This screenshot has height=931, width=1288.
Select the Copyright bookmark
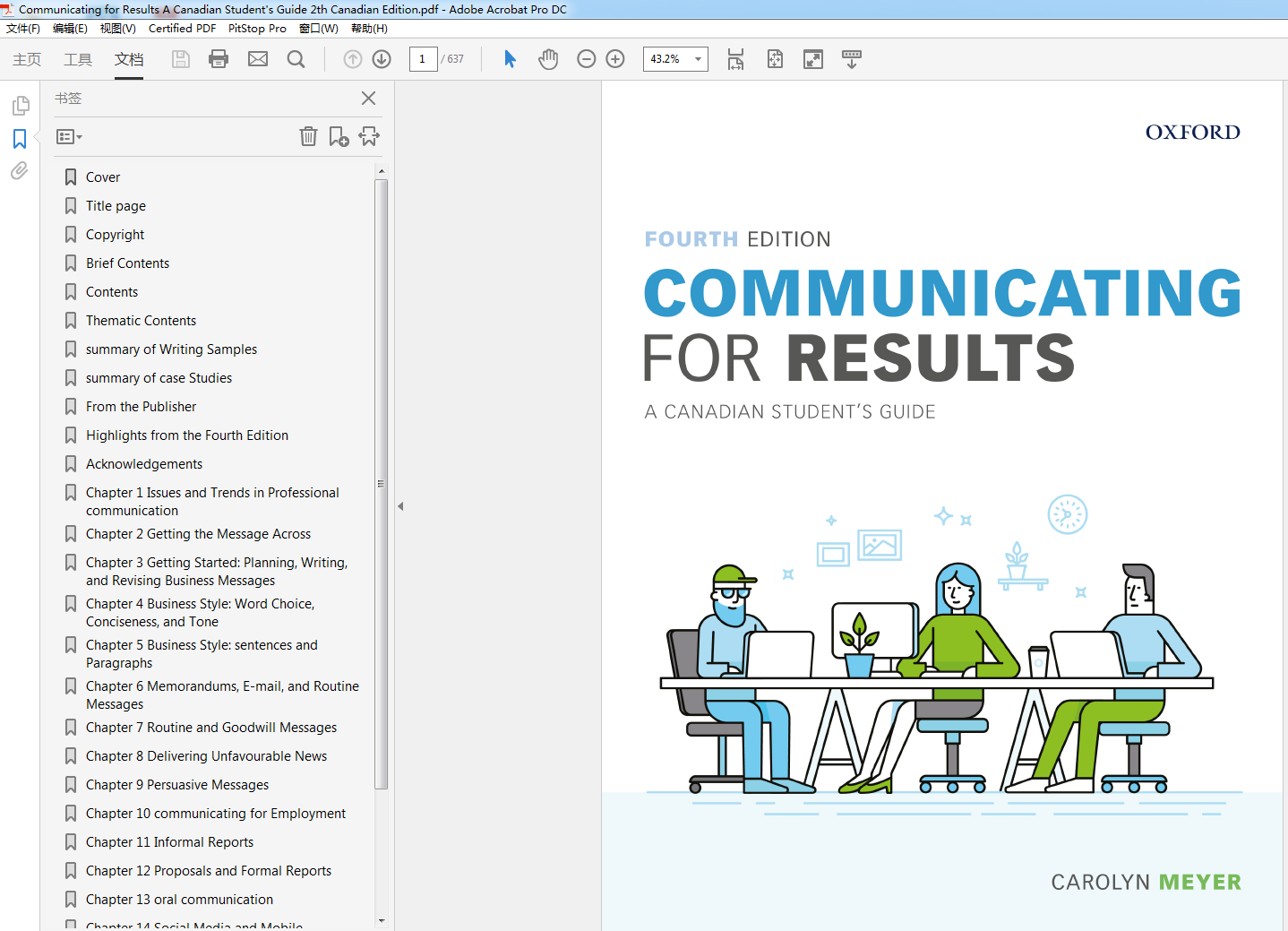pos(115,235)
